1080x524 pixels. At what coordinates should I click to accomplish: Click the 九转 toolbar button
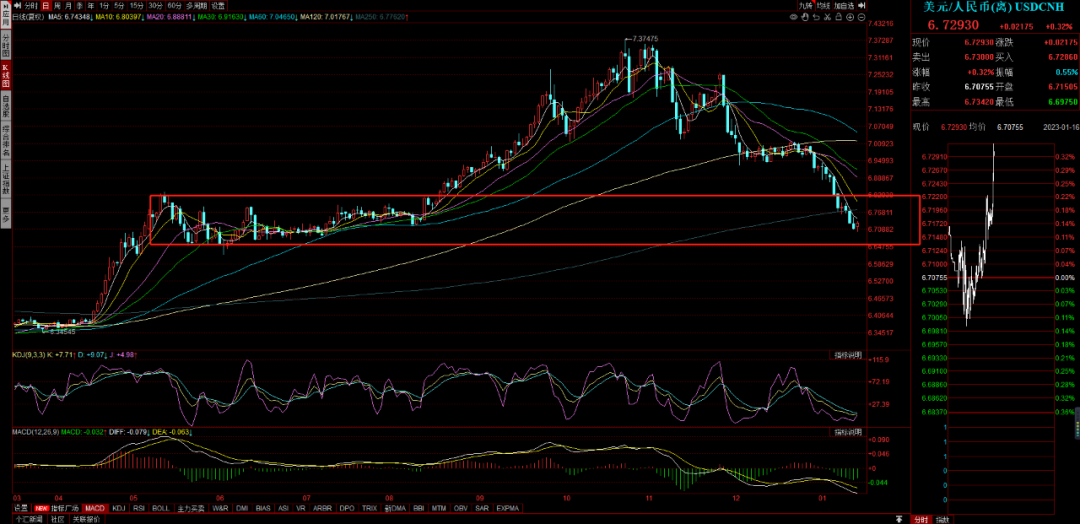pos(807,6)
